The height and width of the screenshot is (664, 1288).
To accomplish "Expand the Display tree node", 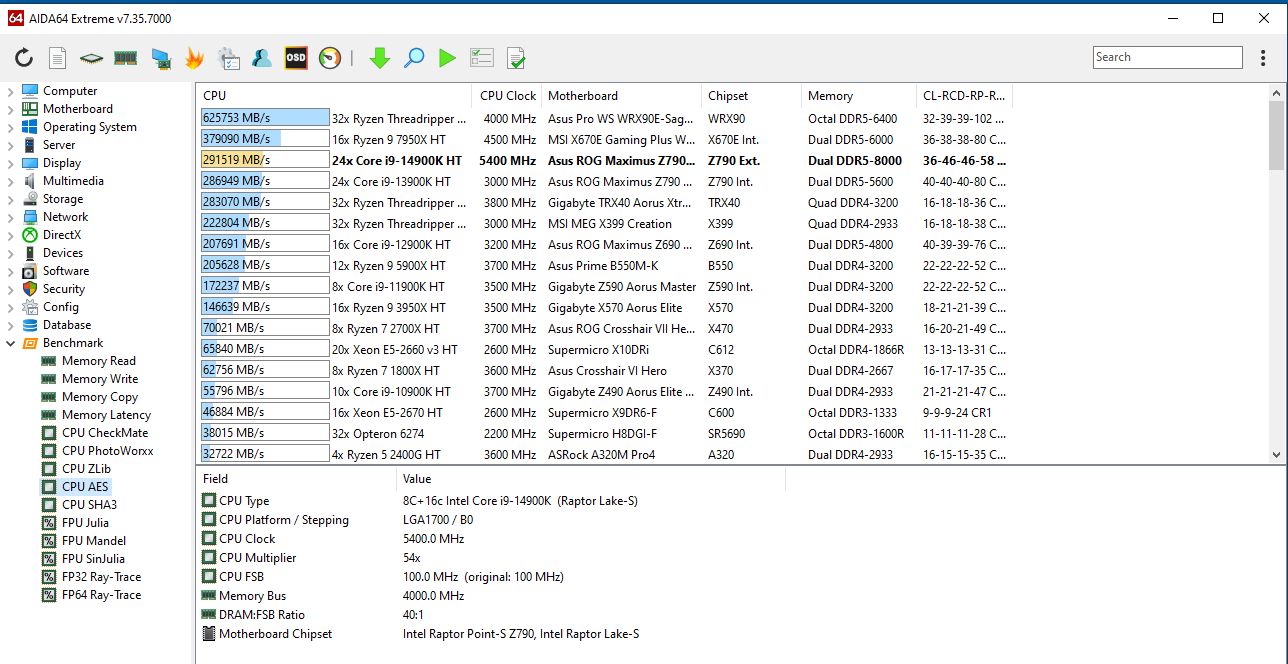I will click(10, 163).
